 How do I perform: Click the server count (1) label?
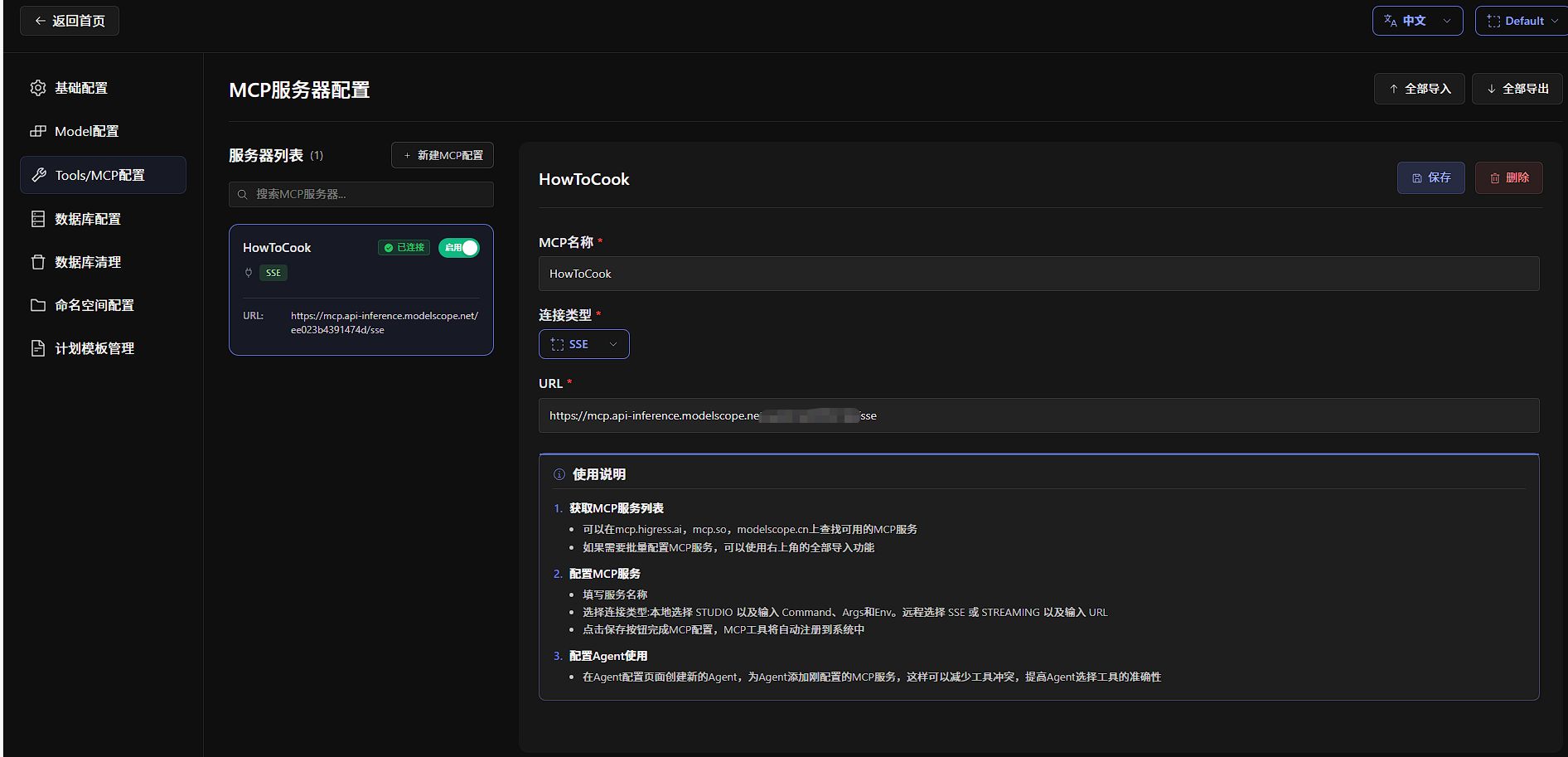pyautogui.click(x=317, y=155)
